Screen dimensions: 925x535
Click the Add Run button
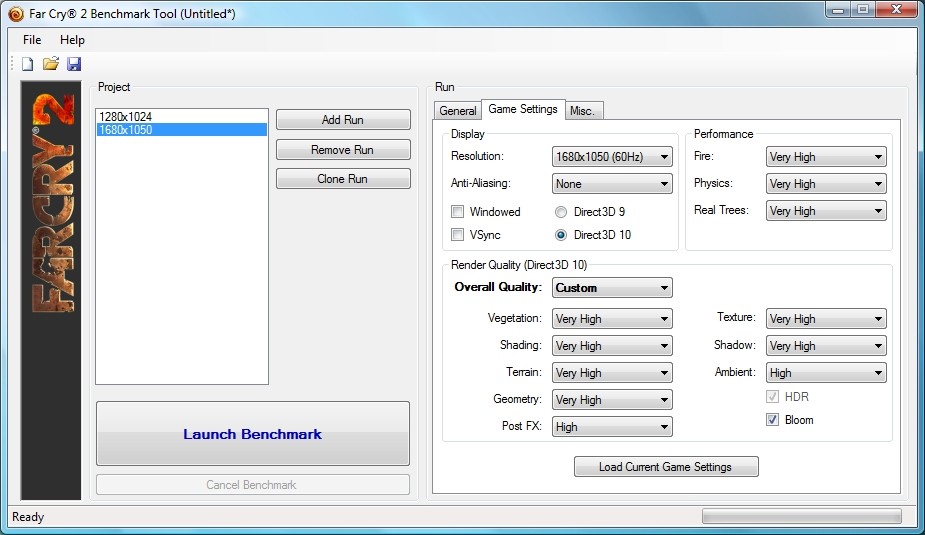point(343,120)
